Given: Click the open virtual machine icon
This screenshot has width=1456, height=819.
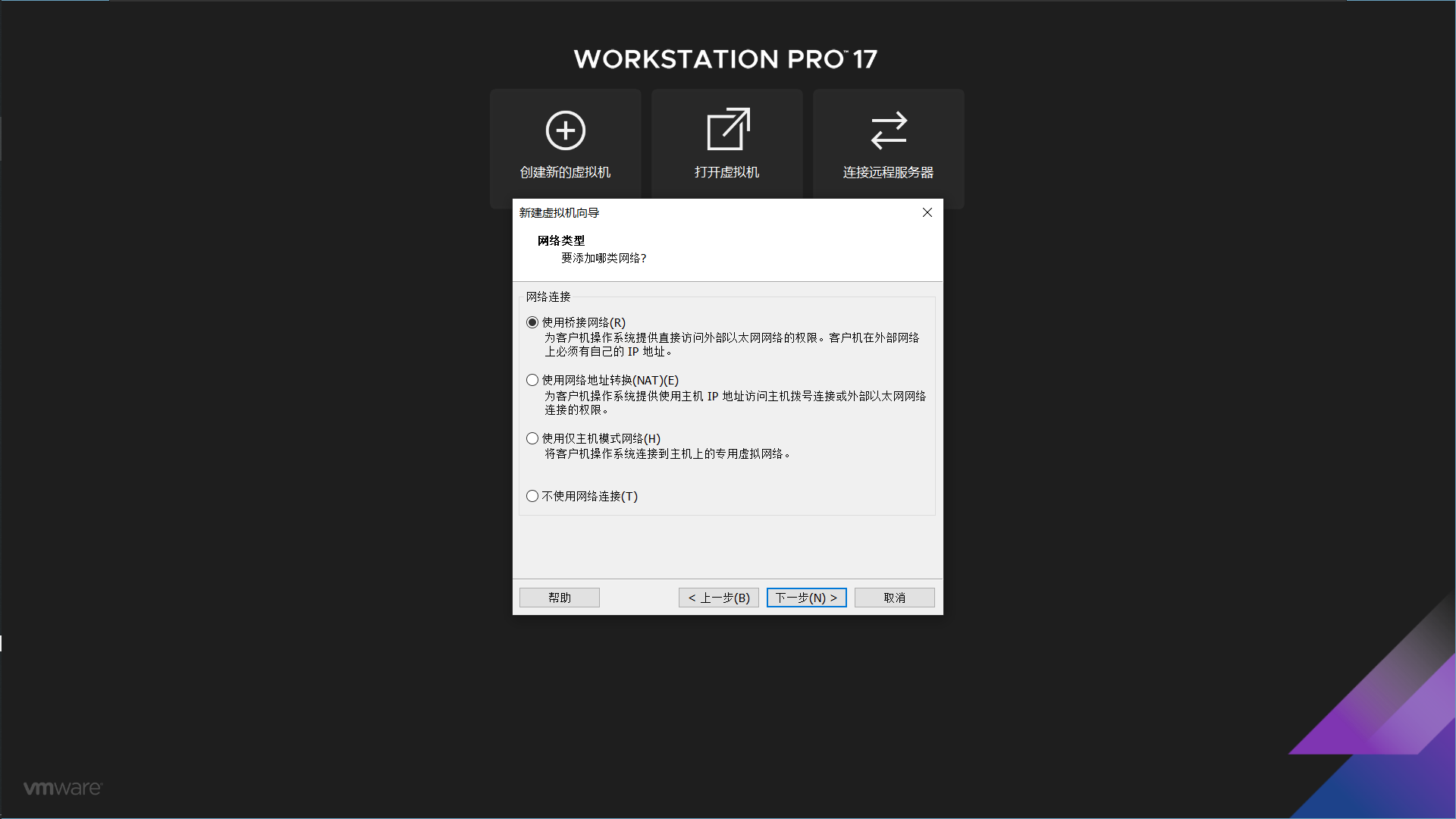Looking at the screenshot, I should tap(728, 129).
